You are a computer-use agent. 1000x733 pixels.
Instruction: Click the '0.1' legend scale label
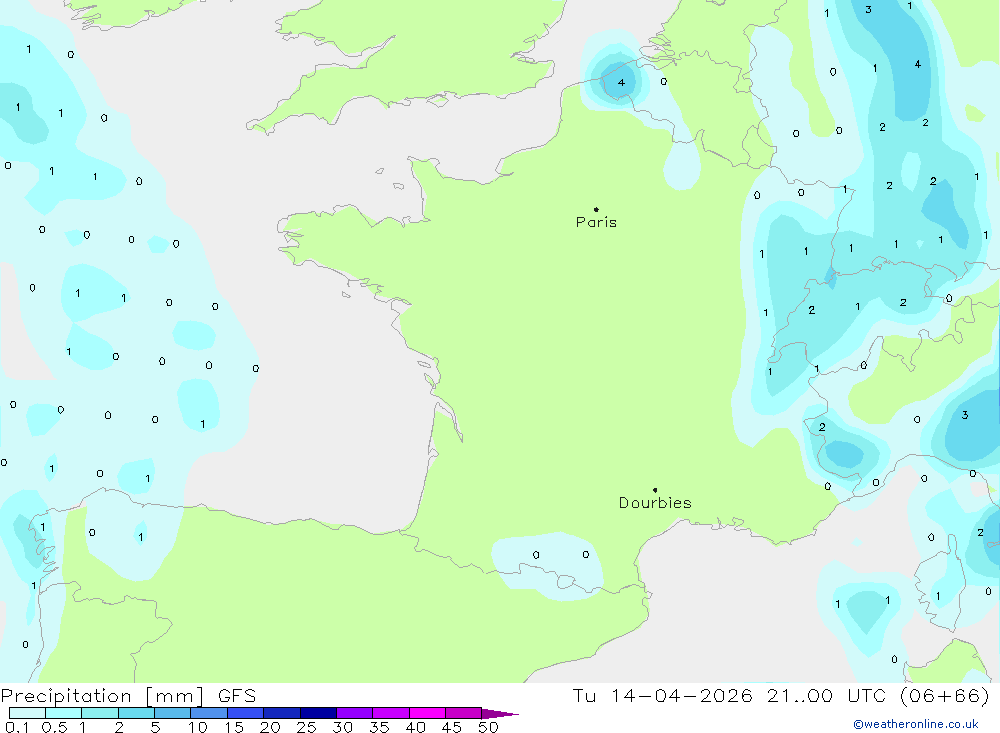(x=17, y=727)
